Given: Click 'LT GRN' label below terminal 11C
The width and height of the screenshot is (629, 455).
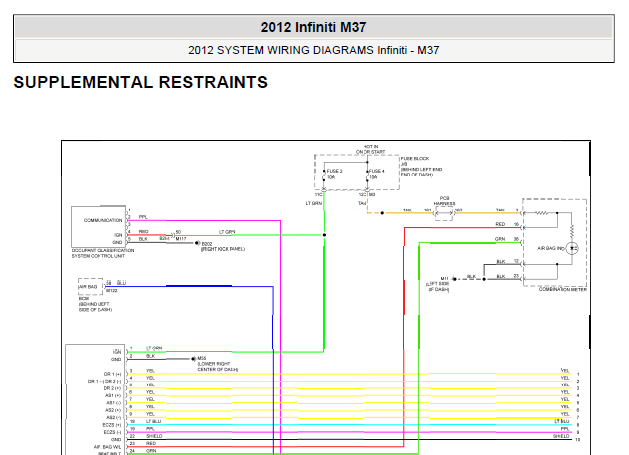Looking at the screenshot, I should 314,203.
